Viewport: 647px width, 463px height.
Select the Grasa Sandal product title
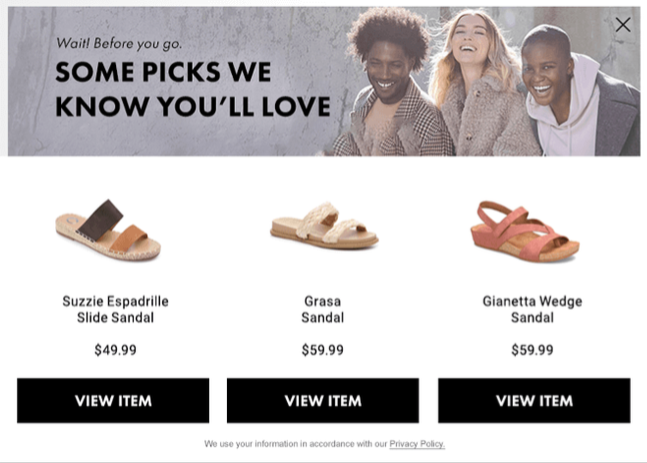323,309
